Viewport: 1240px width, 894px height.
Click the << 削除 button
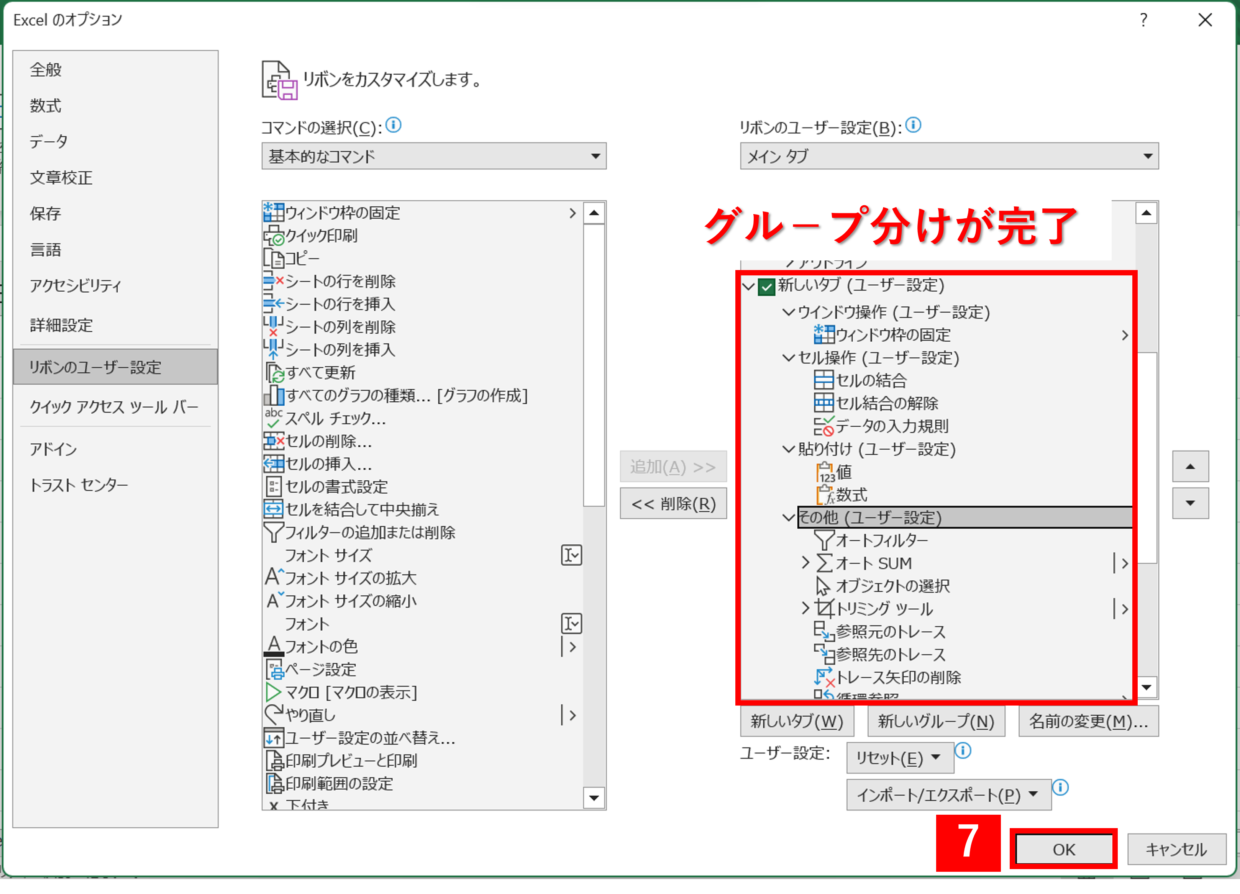[x=673, y=504]
